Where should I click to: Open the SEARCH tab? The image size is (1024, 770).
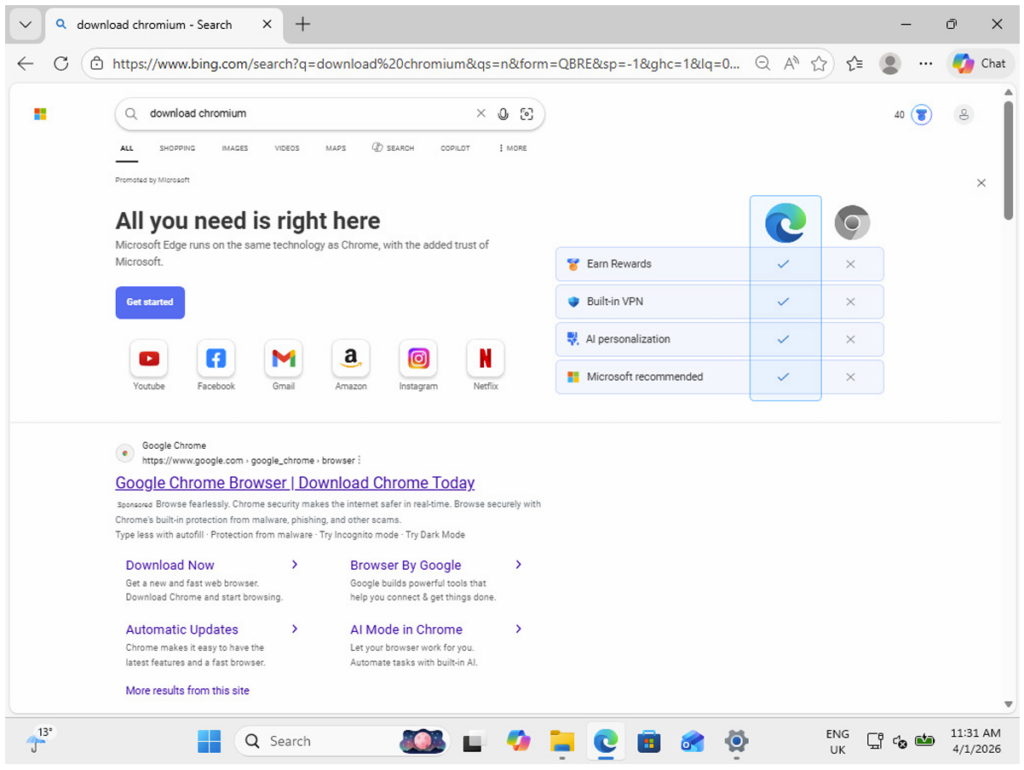[393, 148]
